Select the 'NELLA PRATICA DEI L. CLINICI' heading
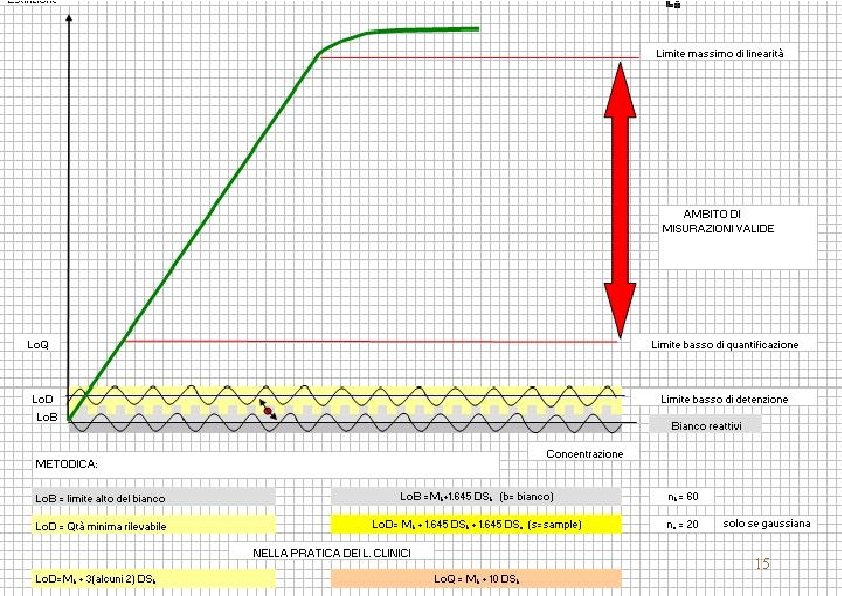 [x=332, y=553]
